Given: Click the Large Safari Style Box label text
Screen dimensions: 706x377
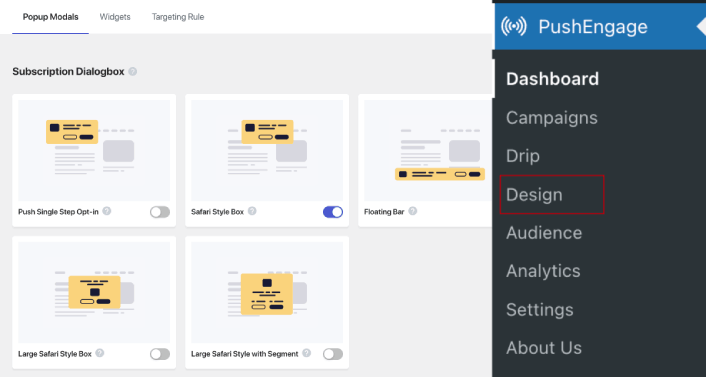Looking at the screenshot, I should click(55, 354).
